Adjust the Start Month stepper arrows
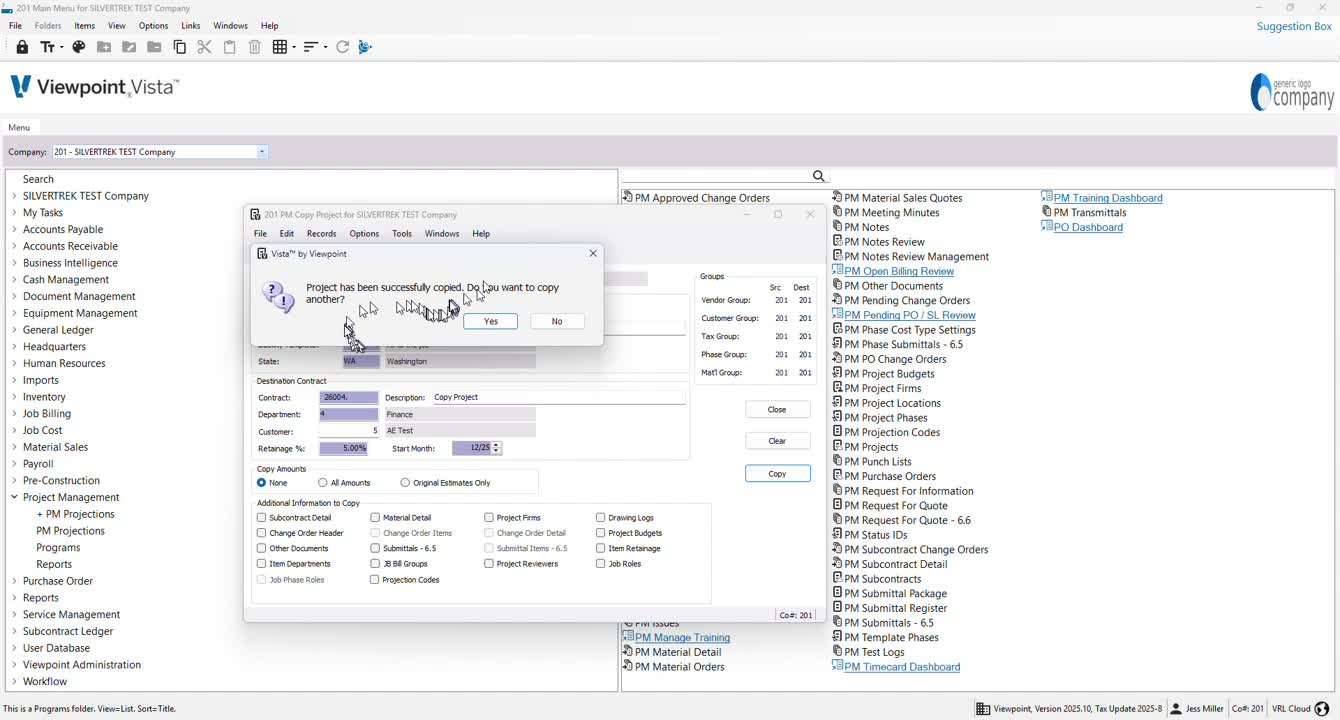 tap(497, 448)
